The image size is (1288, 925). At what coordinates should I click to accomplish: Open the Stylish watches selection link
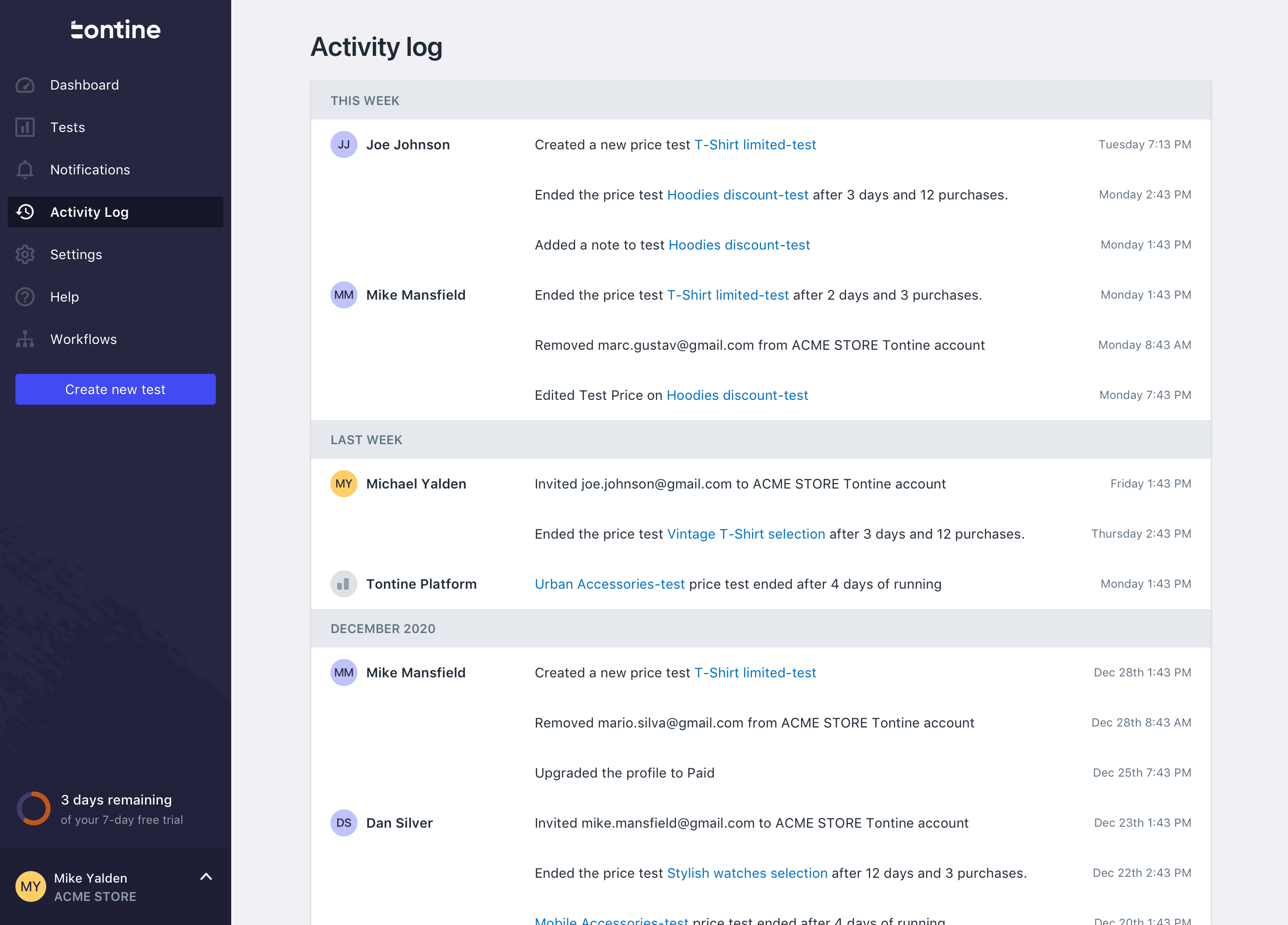[747, 873]
